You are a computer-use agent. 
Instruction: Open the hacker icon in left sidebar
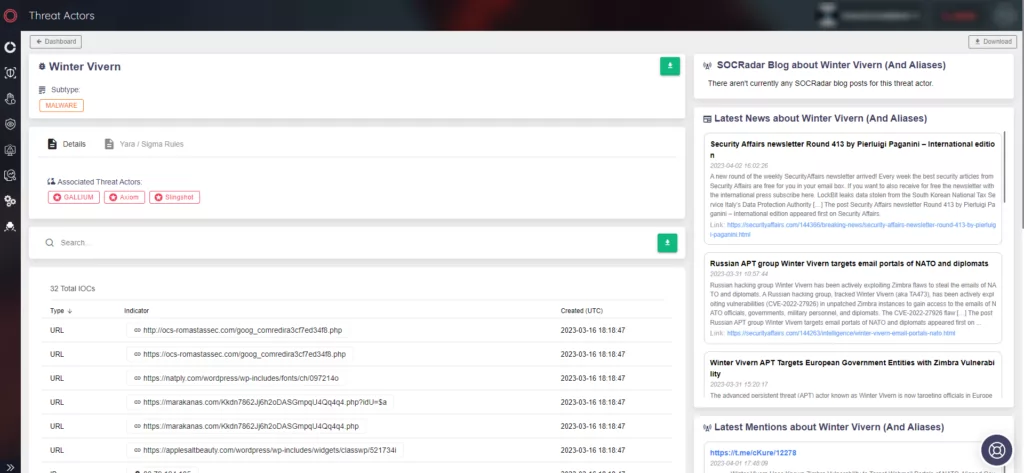pos(10,226)
